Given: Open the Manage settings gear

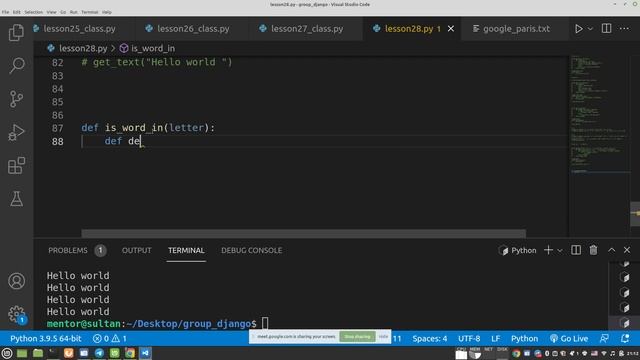Looking at the screenshot, I should pyautogui.click(x=16, y=314).
